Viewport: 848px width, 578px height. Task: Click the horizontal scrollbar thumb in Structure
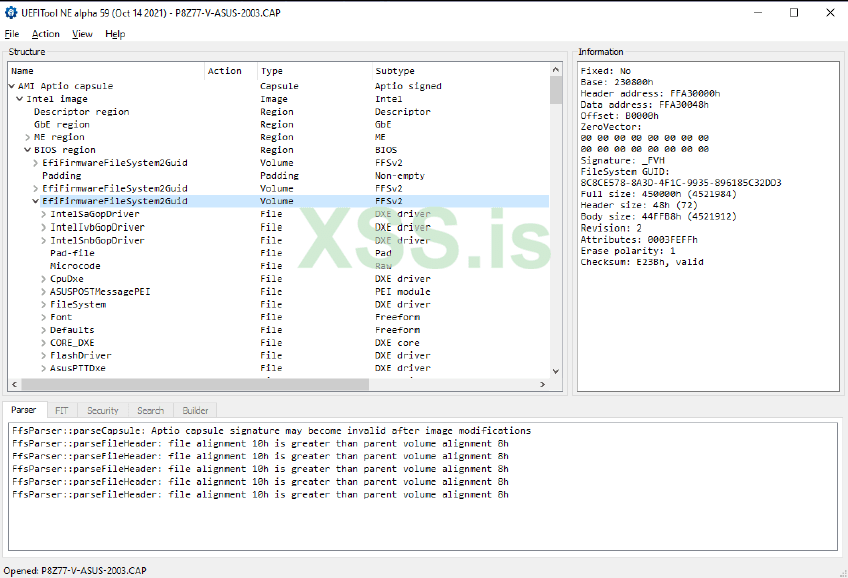point(195,384)
